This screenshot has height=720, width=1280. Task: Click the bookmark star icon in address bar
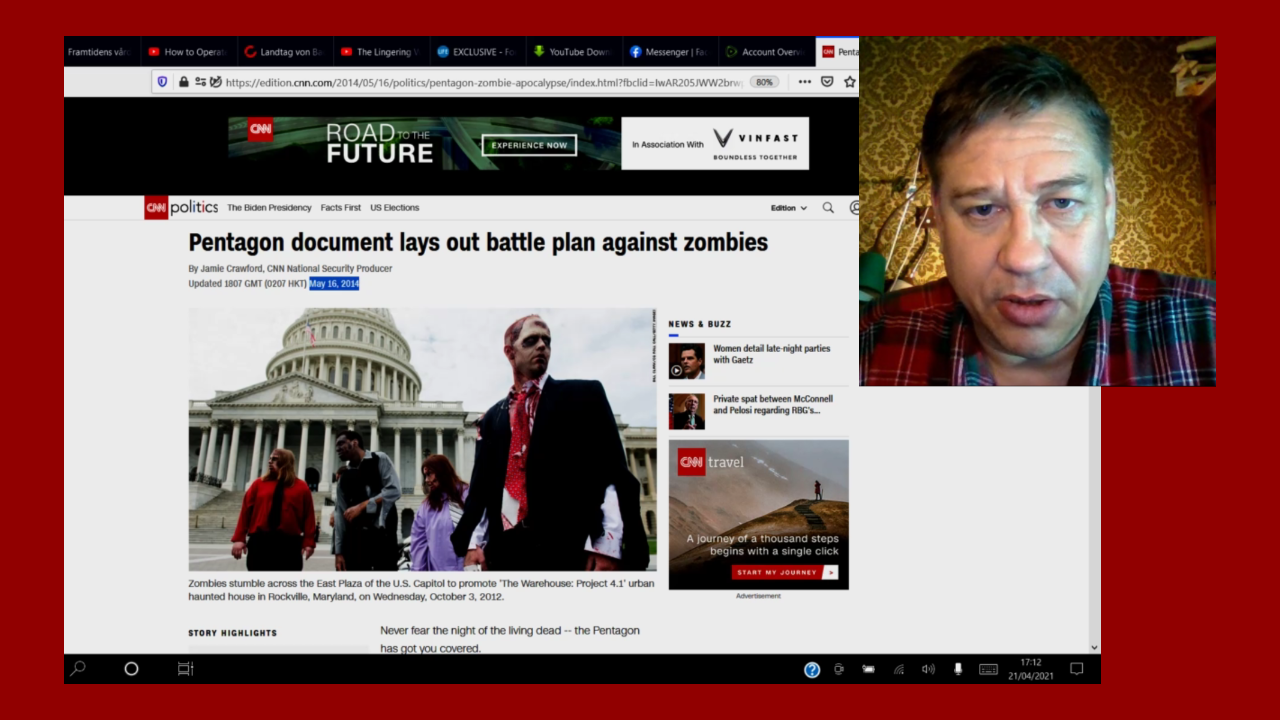[849, 82]
